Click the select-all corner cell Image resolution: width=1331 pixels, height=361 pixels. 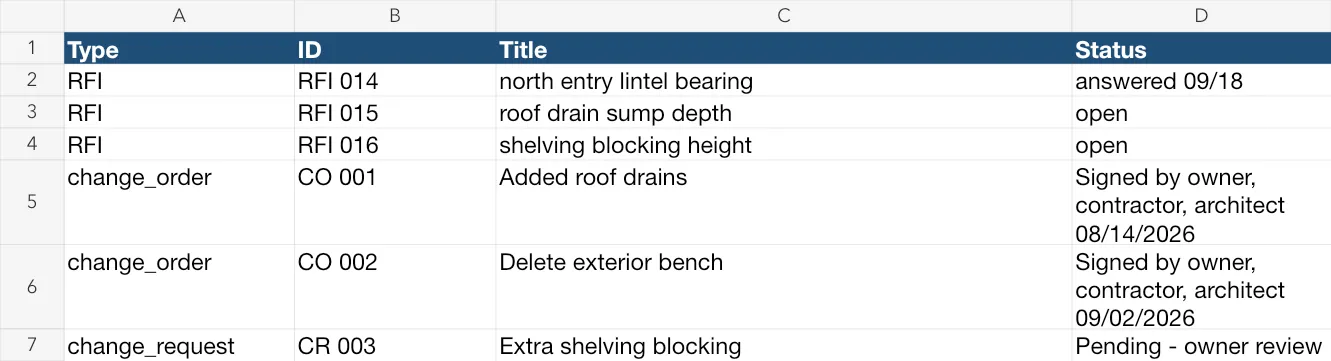pos(32,16)
